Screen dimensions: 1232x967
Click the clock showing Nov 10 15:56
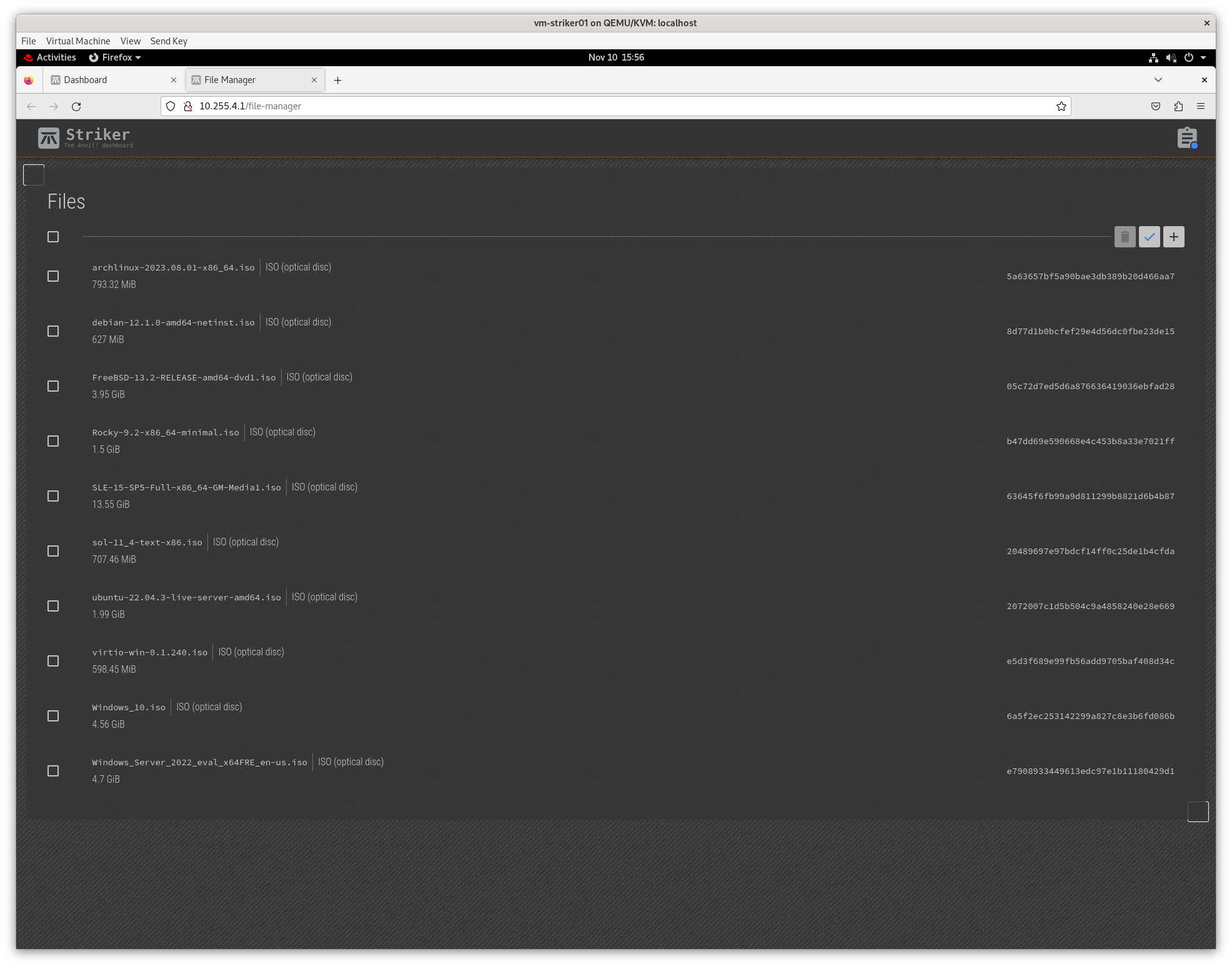616,57
